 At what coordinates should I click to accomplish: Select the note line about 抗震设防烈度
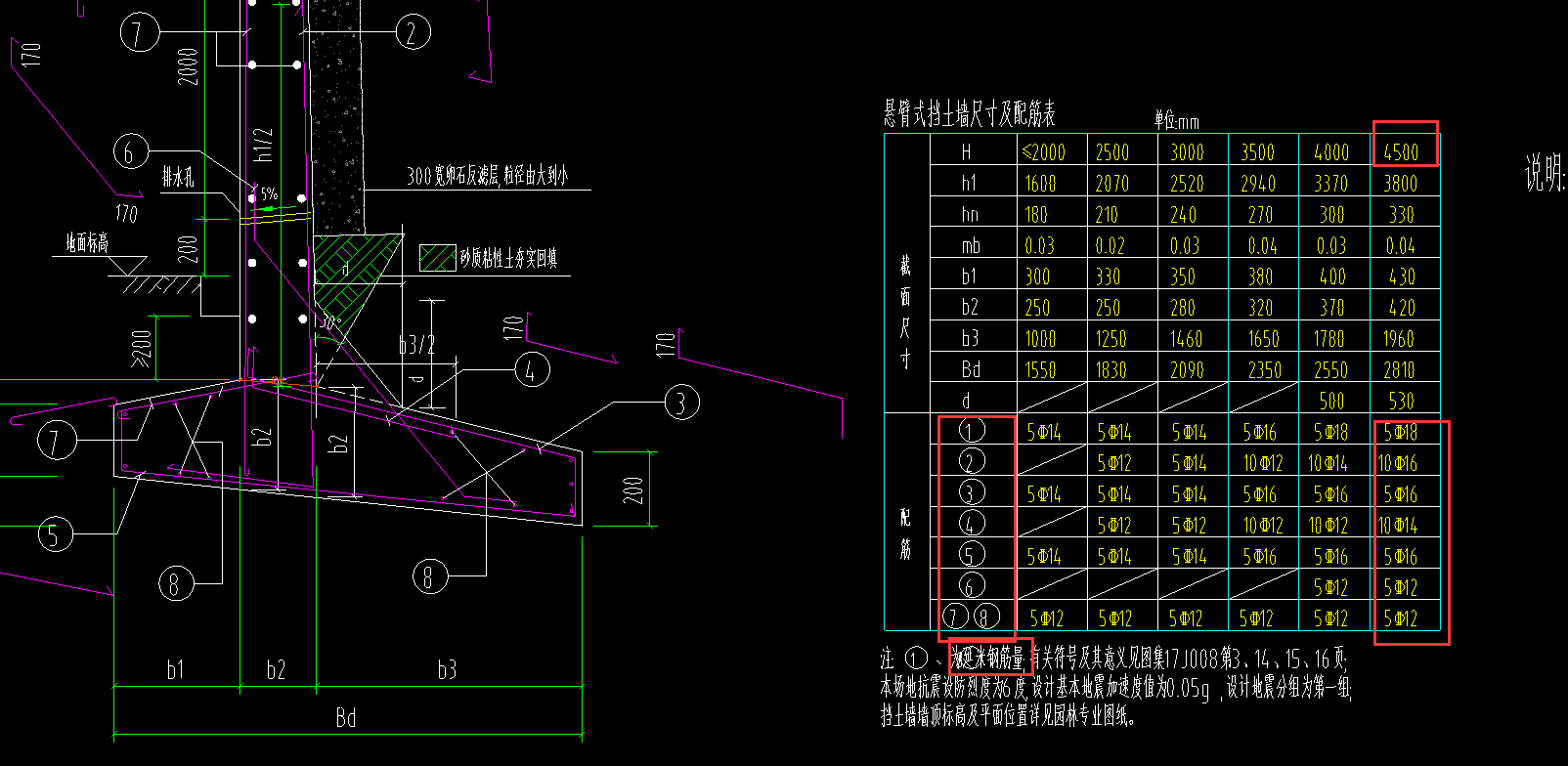click(1115, 688)
